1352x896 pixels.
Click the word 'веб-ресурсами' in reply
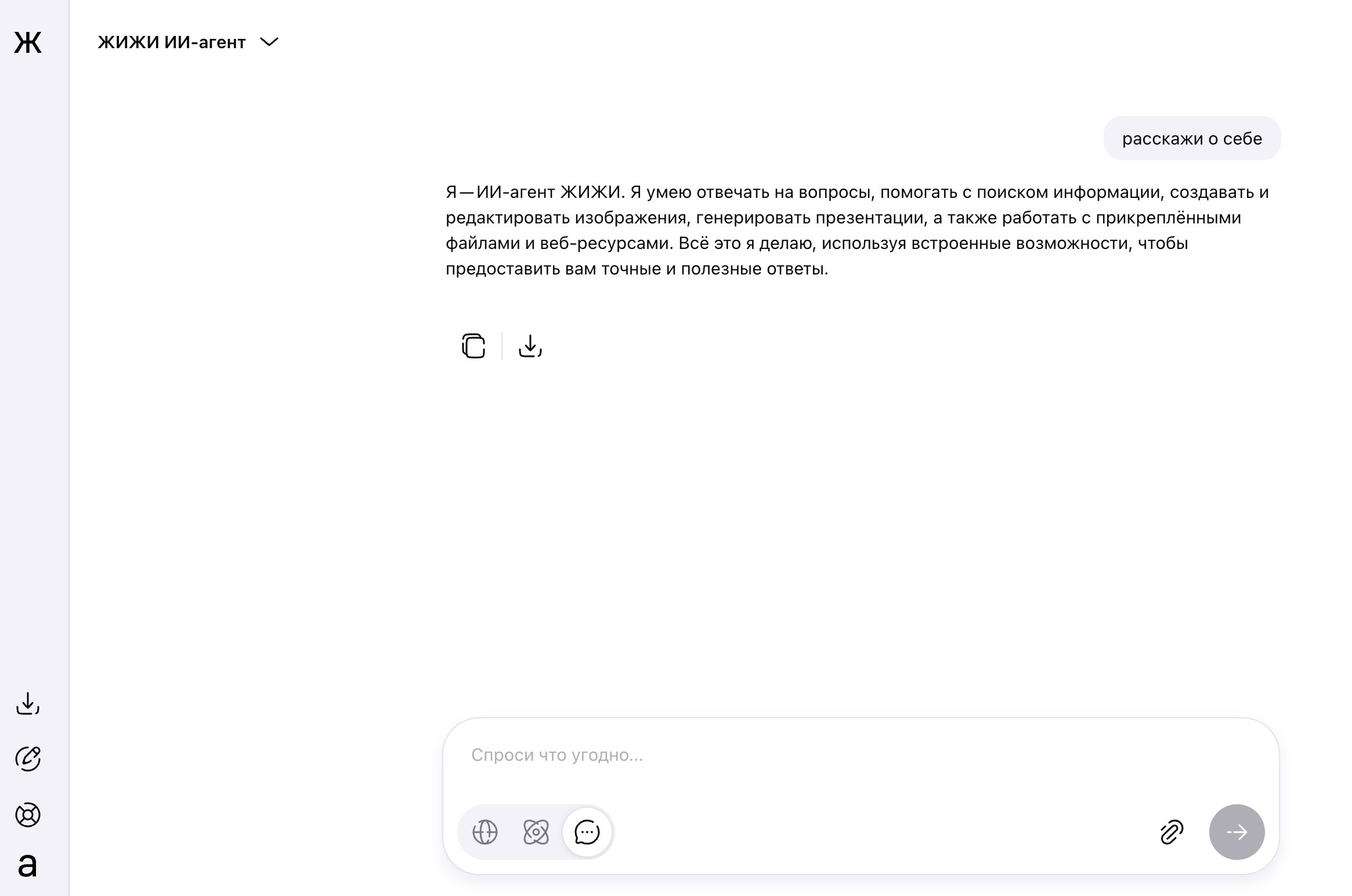(x=606, y=243)
